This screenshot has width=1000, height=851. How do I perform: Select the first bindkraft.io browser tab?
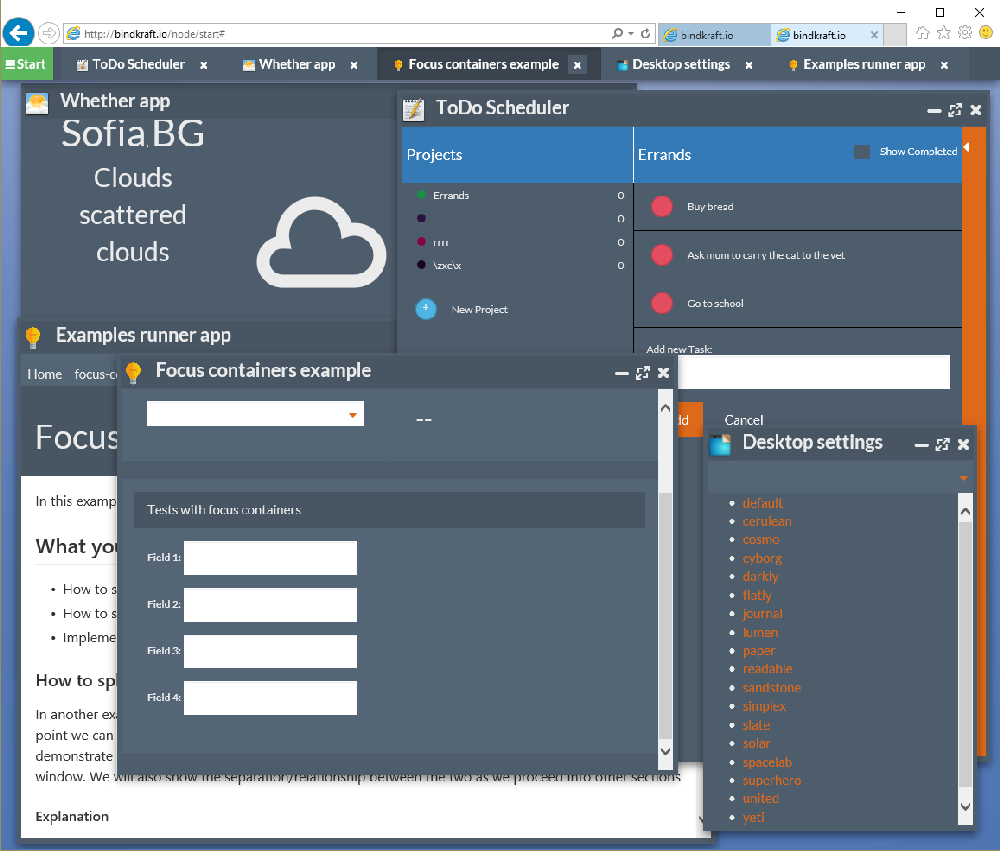714,35
